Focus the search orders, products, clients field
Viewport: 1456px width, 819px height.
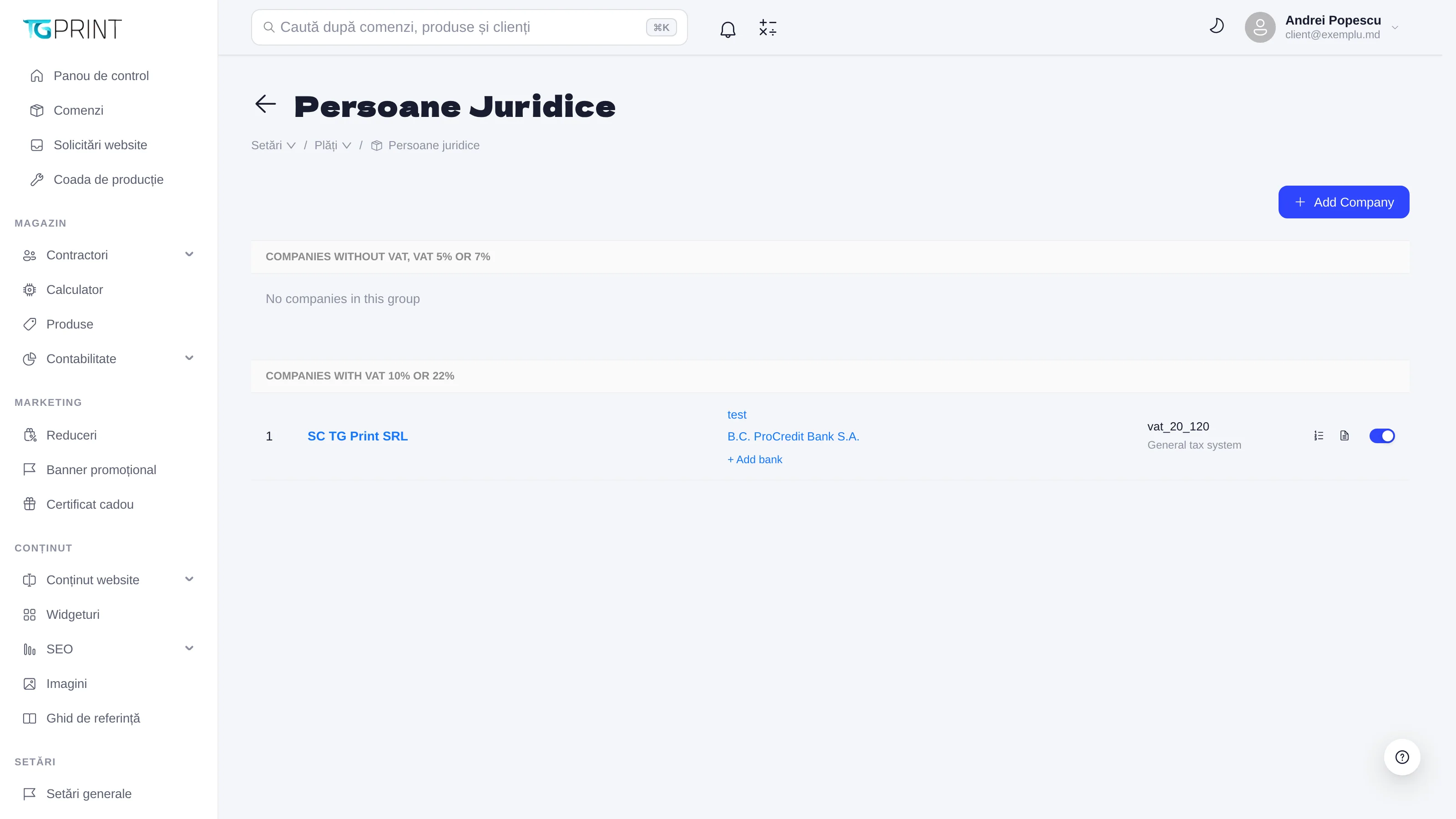(469, 27)
